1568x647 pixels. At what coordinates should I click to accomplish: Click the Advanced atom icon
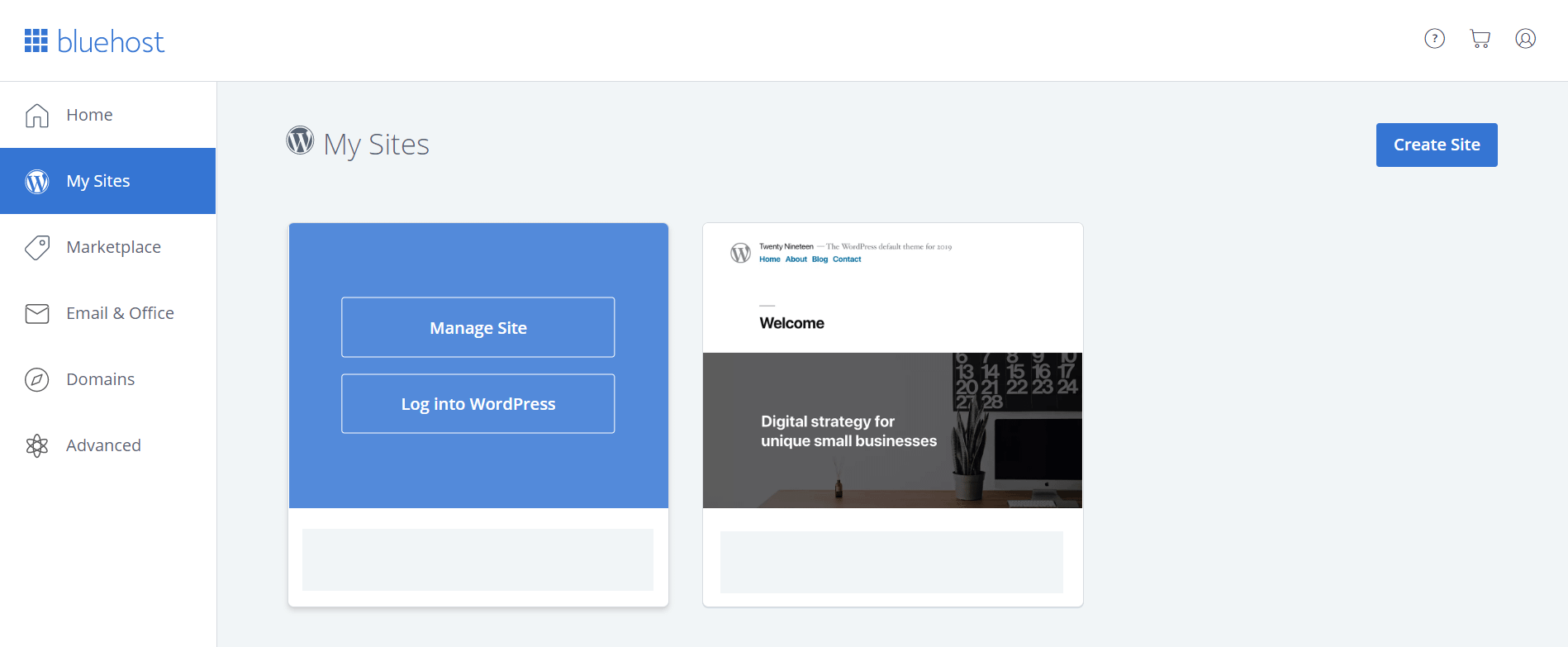pos(37,445)
